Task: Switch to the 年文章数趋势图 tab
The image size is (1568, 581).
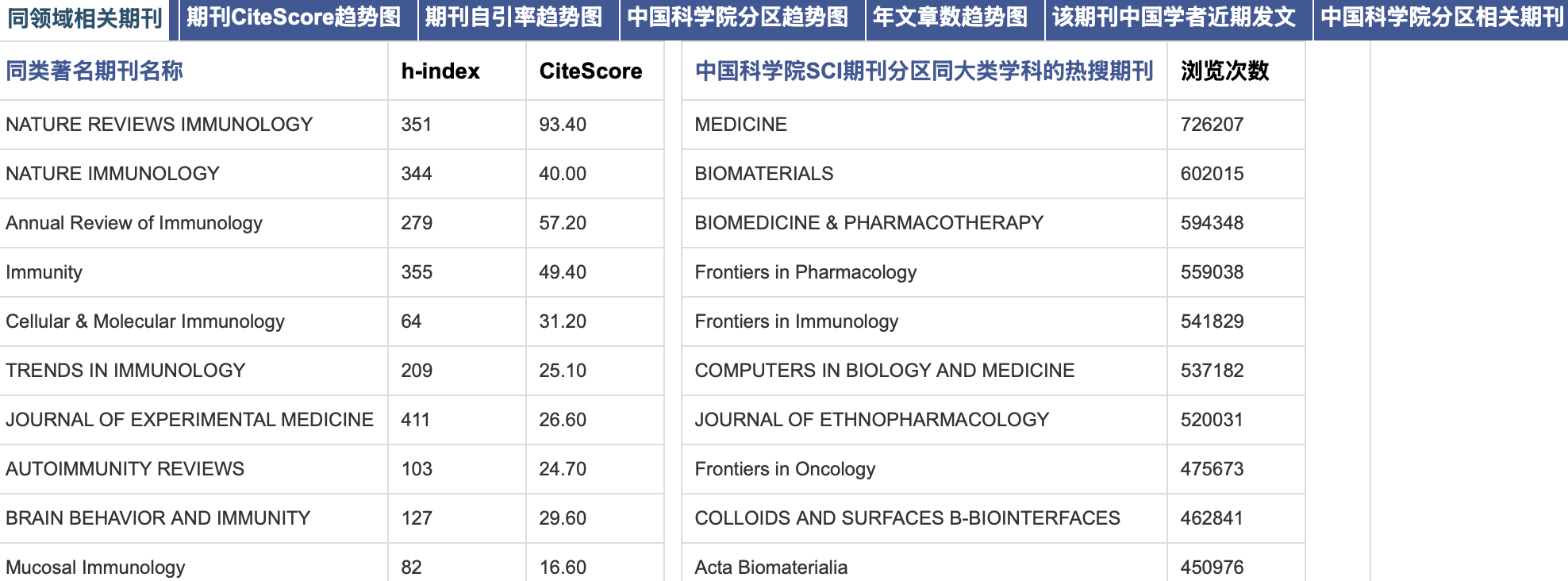Action: pos(950,17)
